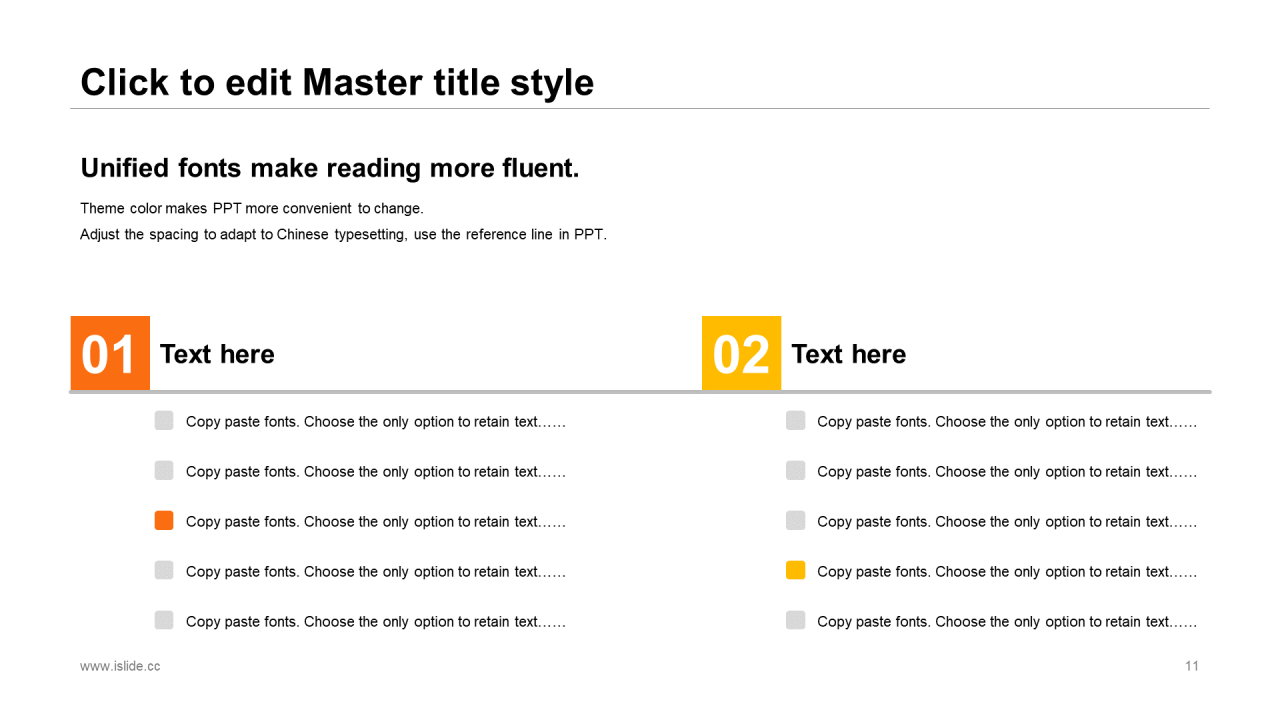Select the 'Theme color makes PPT' text line
The height and width of the screenshot is (720, 1280).
click(252, 208)
